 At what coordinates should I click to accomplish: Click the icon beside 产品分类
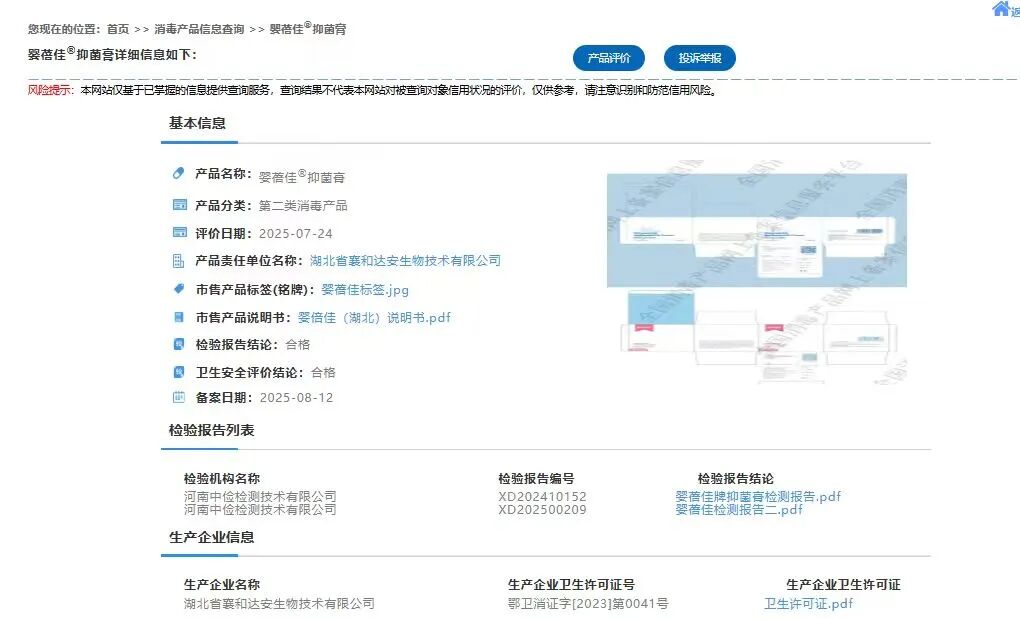tap(179, 205)
